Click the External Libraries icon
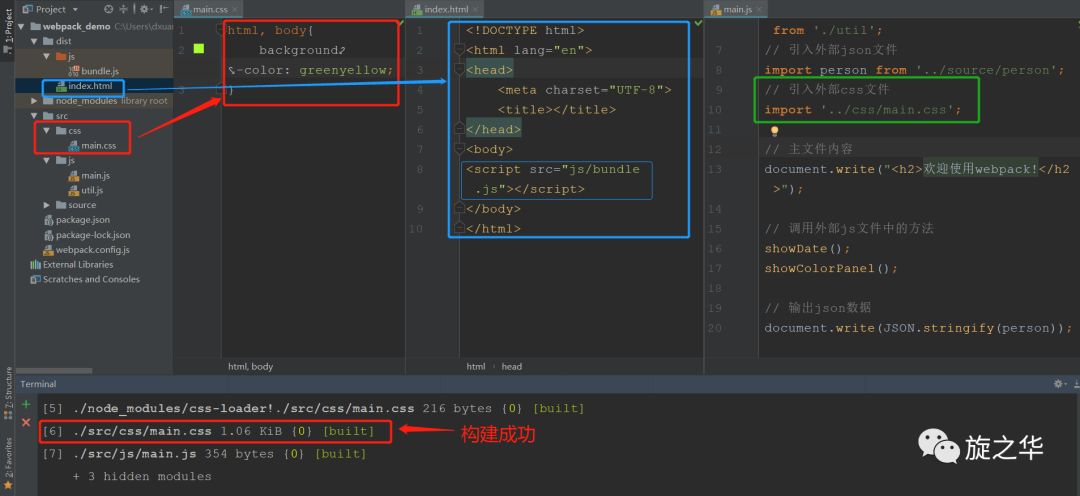 click(36, 265)
